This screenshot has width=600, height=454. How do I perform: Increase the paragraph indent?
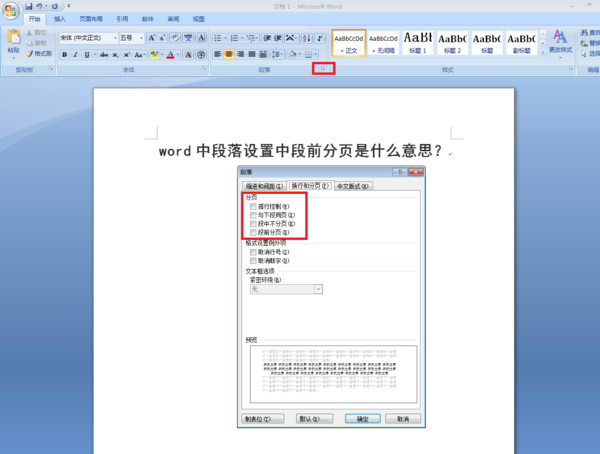(278, 38)
